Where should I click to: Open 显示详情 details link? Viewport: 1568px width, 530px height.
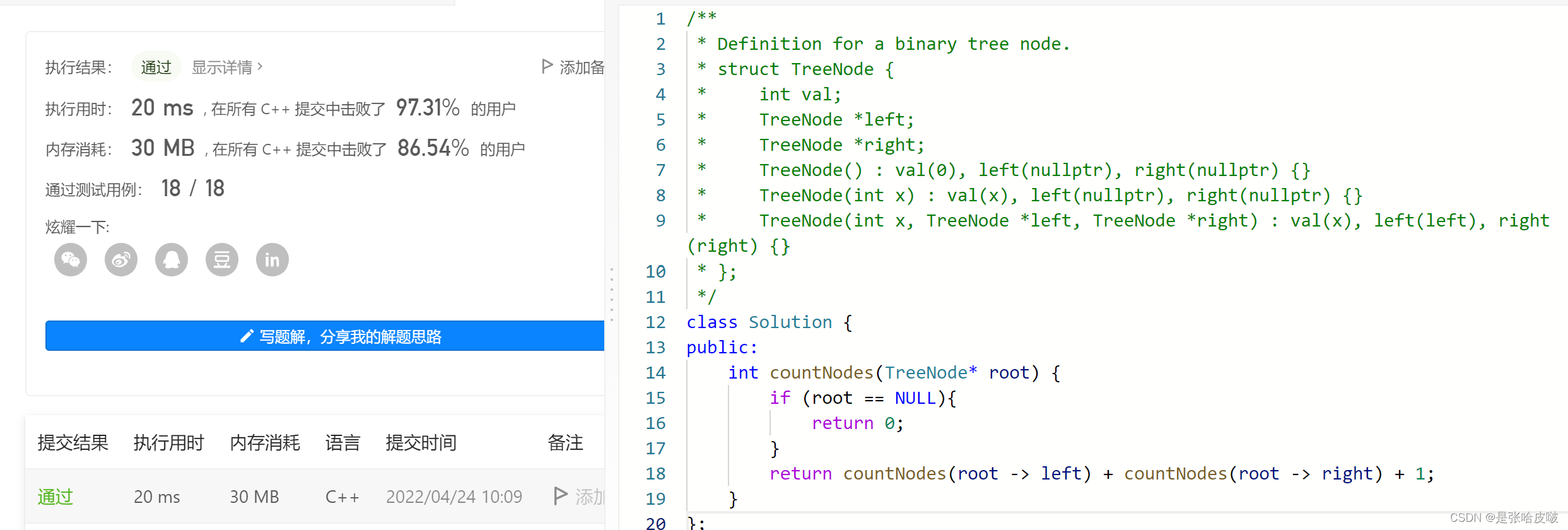[227, 67]
